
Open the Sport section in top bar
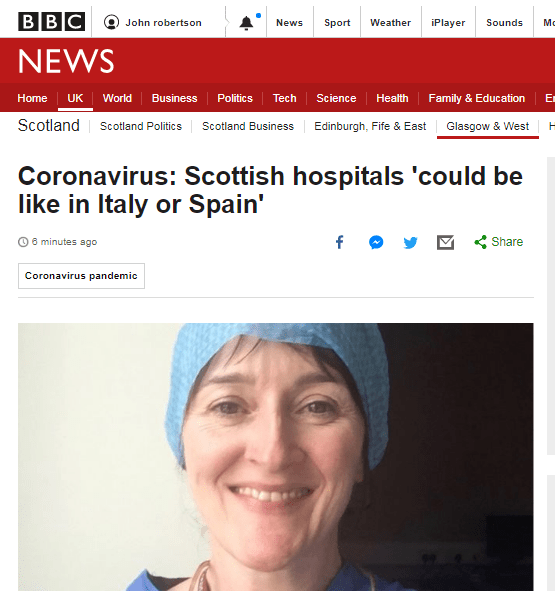coord(337,23)
